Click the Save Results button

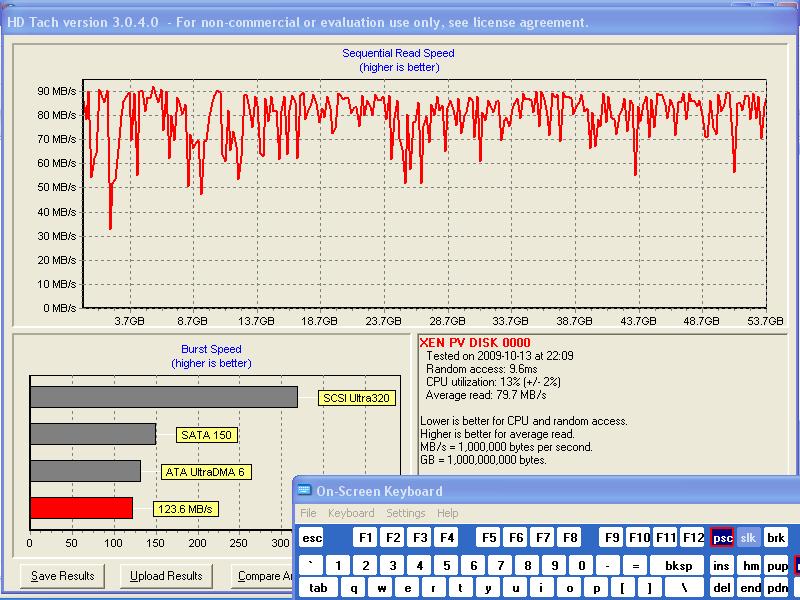[x=63, y=576]
